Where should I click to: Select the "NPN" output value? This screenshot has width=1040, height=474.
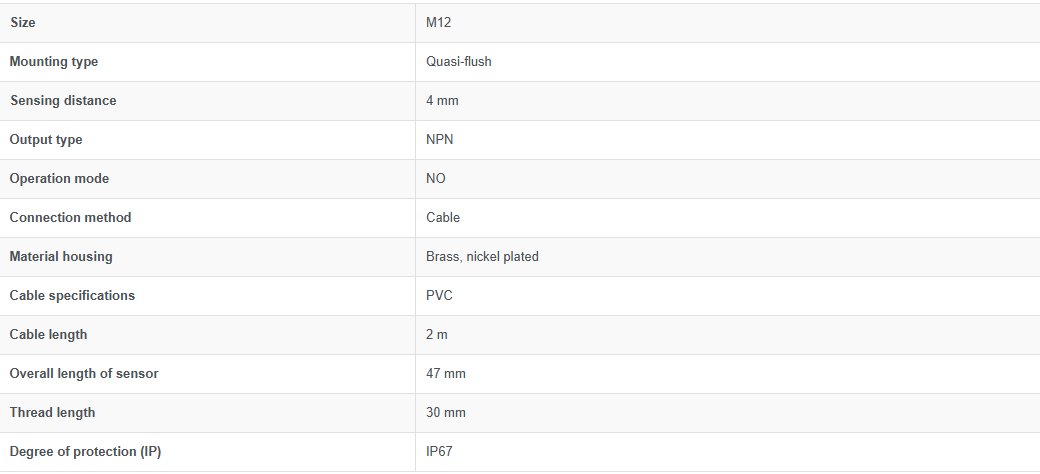click(439, 140)
